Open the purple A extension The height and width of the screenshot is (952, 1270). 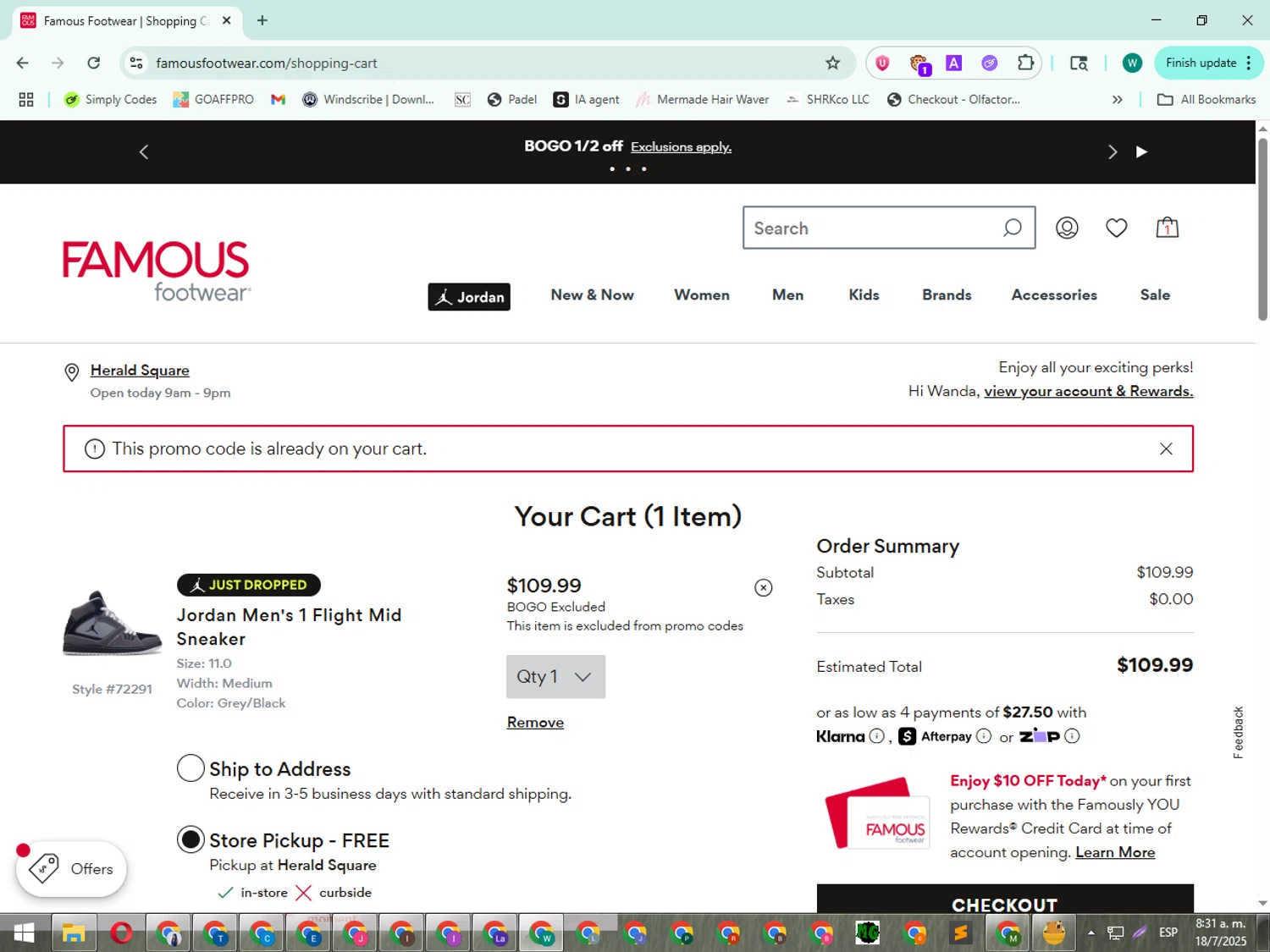[x=954, y=63]
